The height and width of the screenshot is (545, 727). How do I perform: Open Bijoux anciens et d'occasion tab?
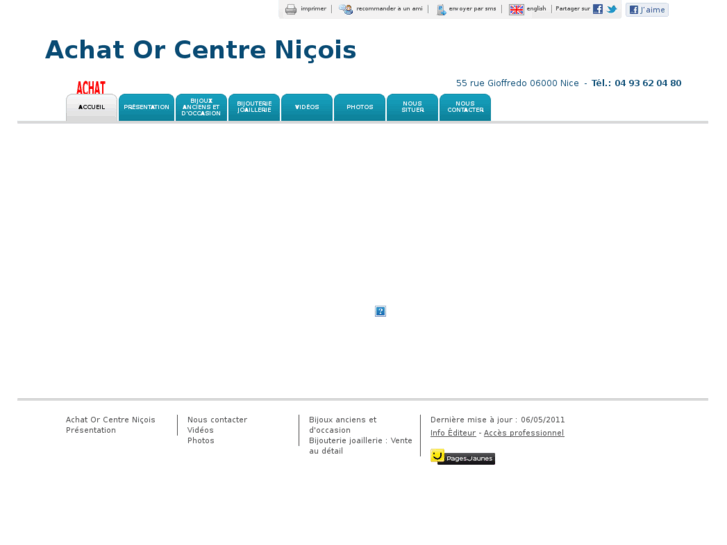pyautogui.click(x=201, y=108)
